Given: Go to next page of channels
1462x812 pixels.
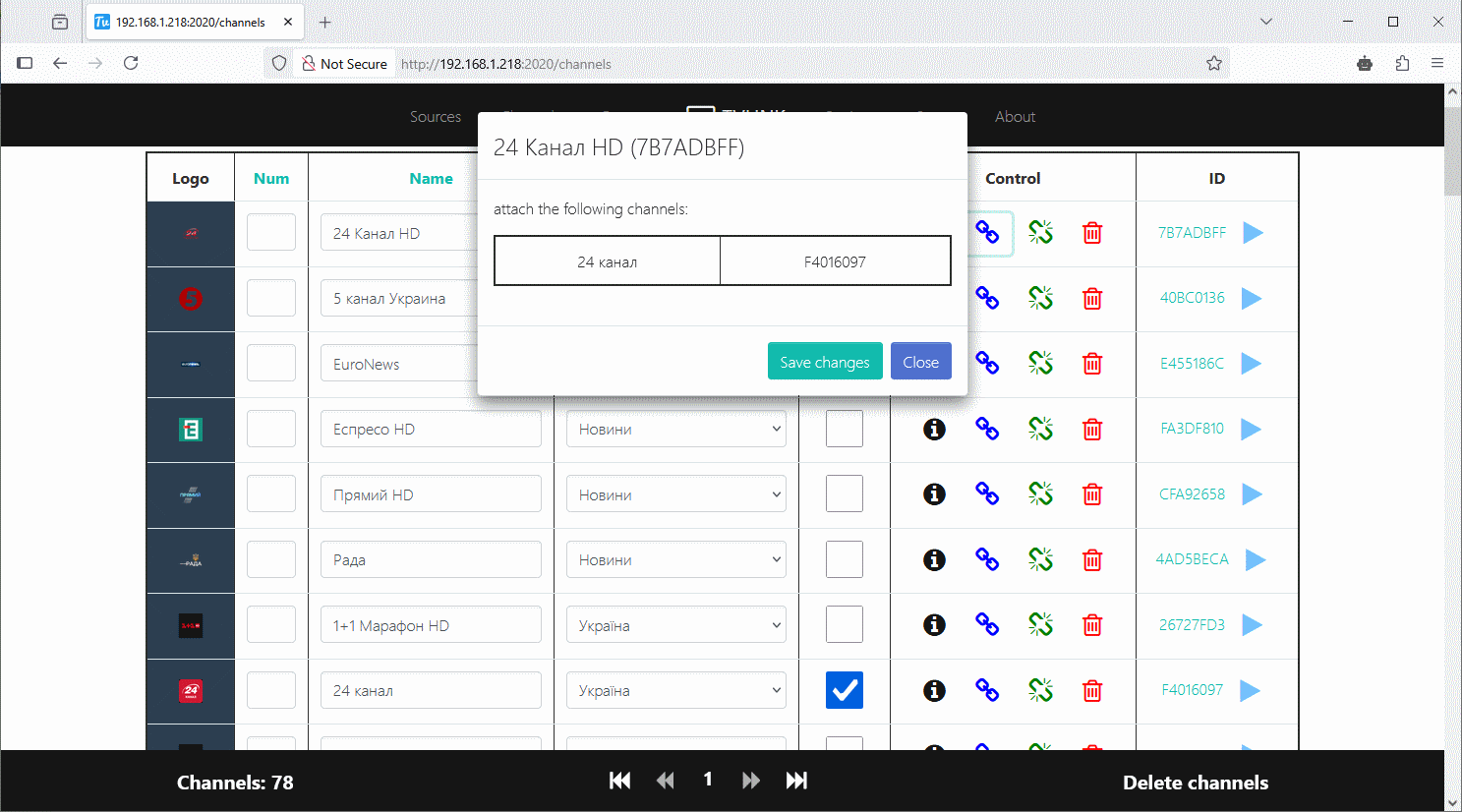Looking at the screenshot, I should (751, 781).
